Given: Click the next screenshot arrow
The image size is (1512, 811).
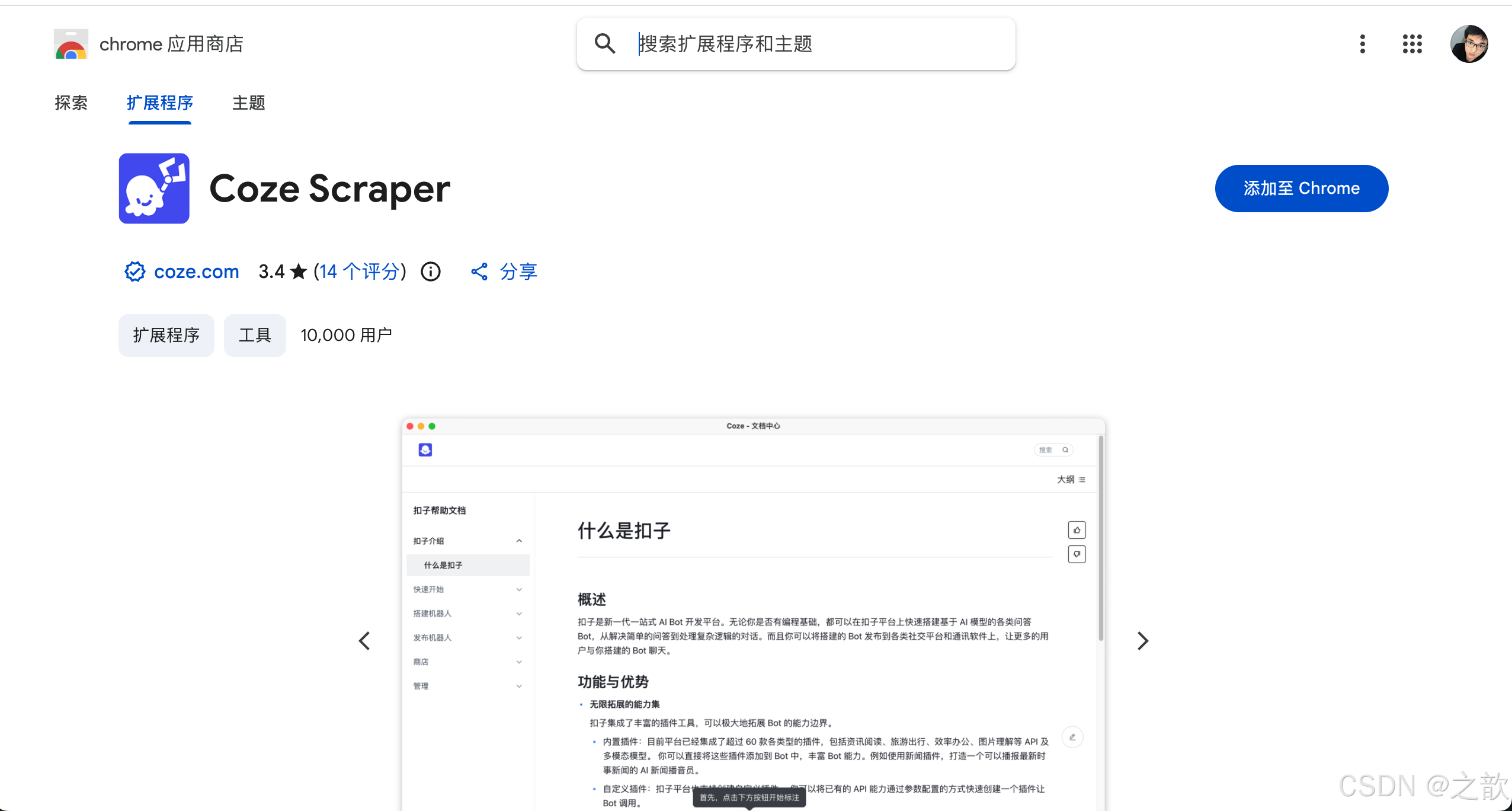Looking at the screenshot, I should [1142, 641].
